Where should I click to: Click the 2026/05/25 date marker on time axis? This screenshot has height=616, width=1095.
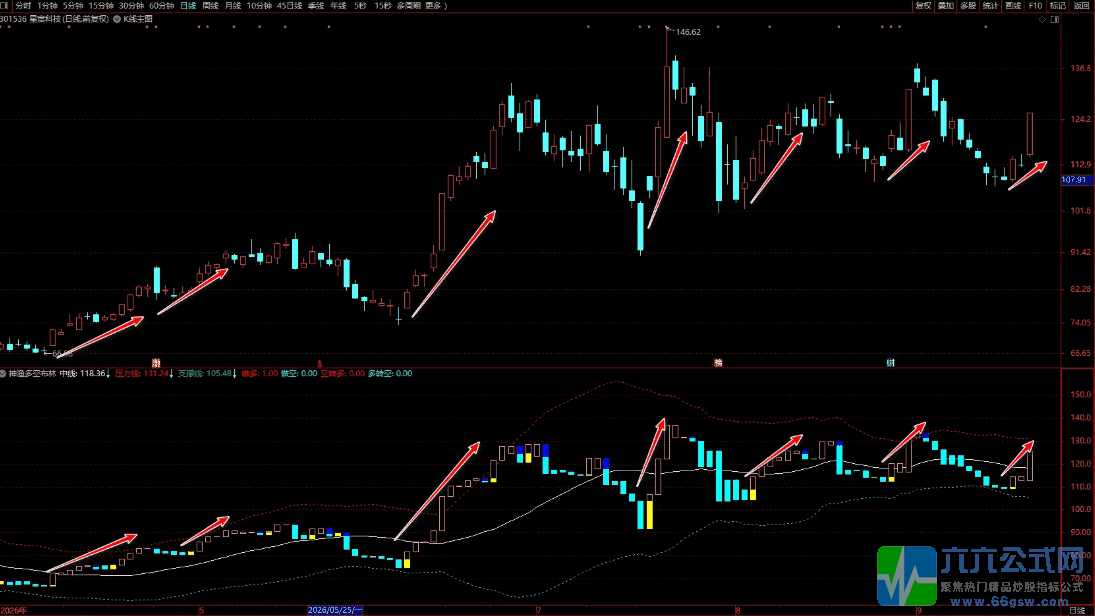(x=335, y=610)
